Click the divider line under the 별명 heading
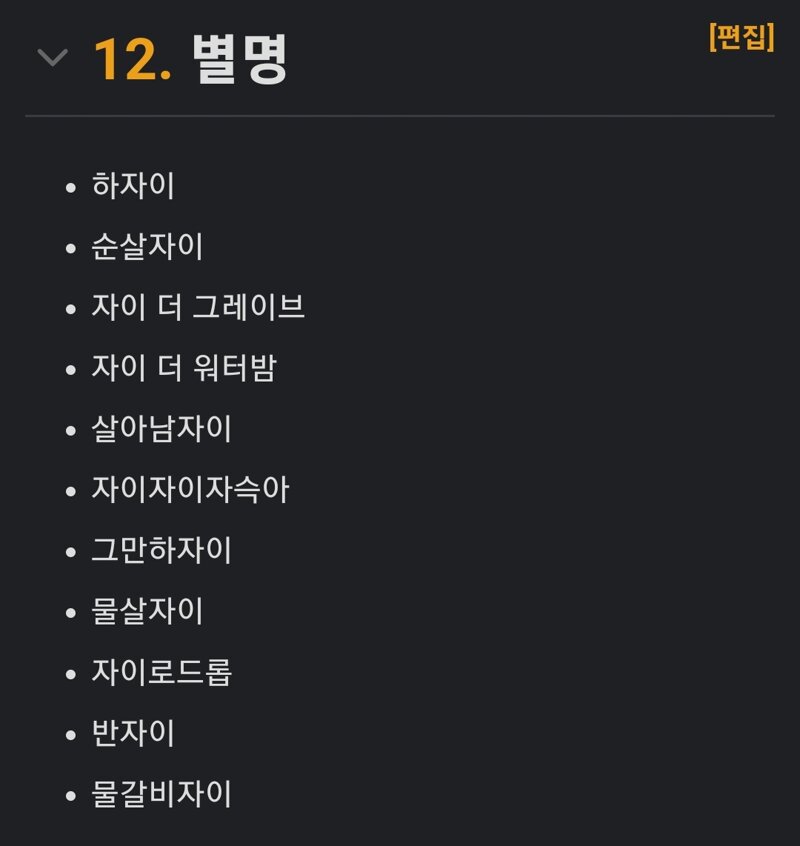The height and width of the screenshot is (846, 800). pyautogui.click(x=400, y=116)
